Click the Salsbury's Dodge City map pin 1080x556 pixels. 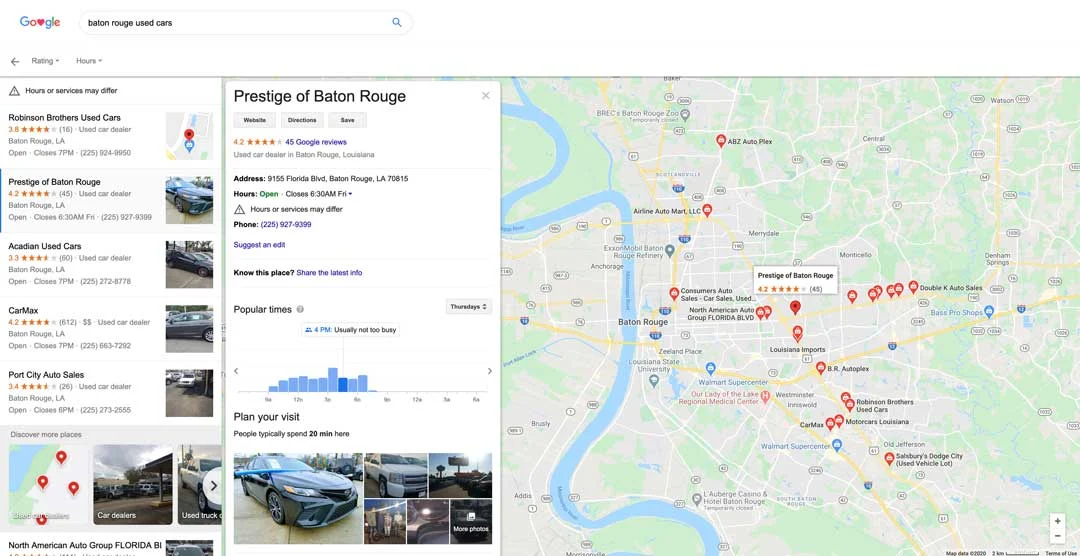(889, 458)
